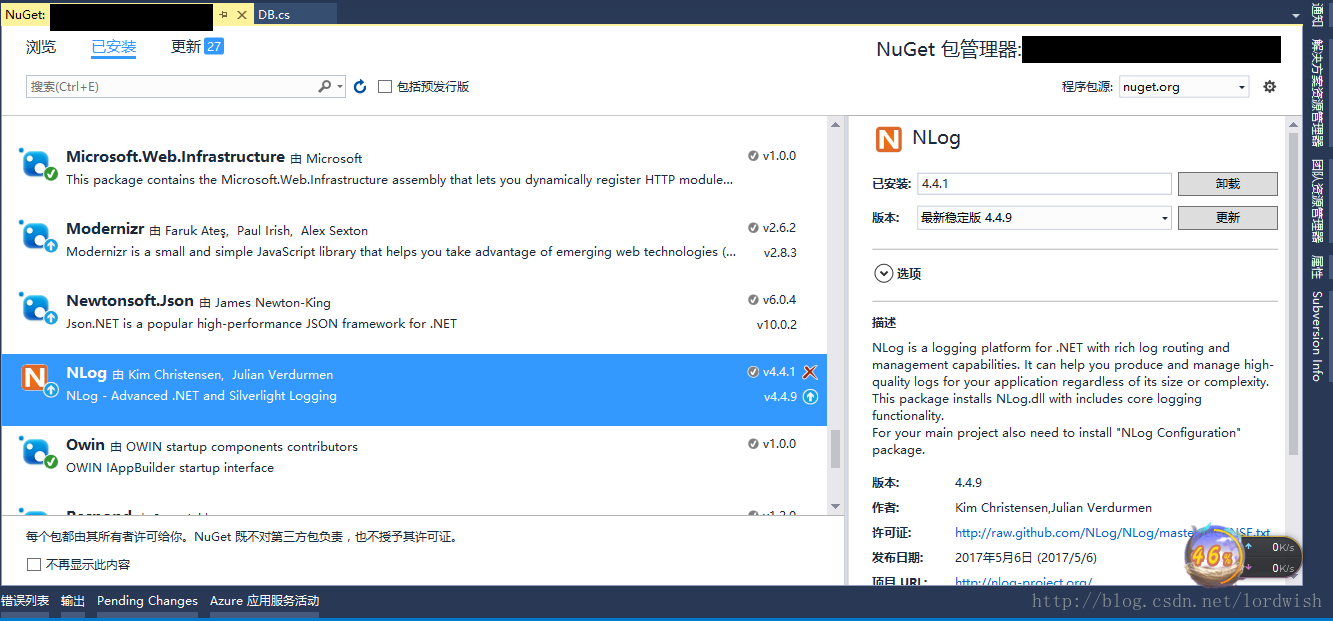Viewport: 1333px width, 621px height.
Task: Click the package list vertical scrollbar thumb
Action: (x=836, y=448)
